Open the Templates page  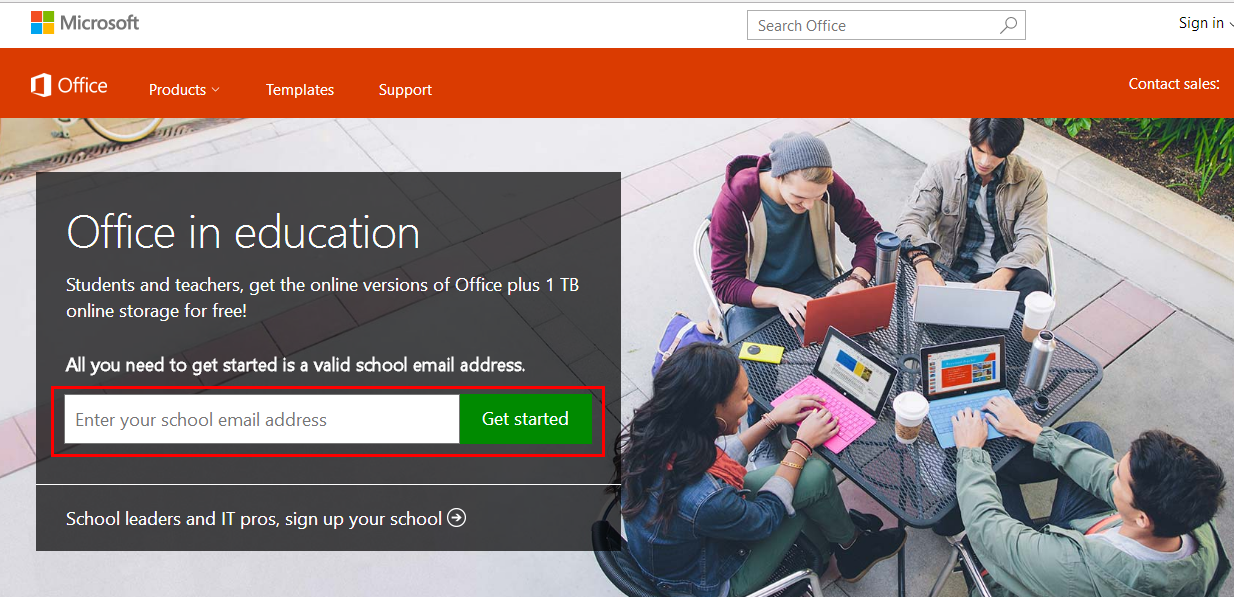tap(300, 89)
